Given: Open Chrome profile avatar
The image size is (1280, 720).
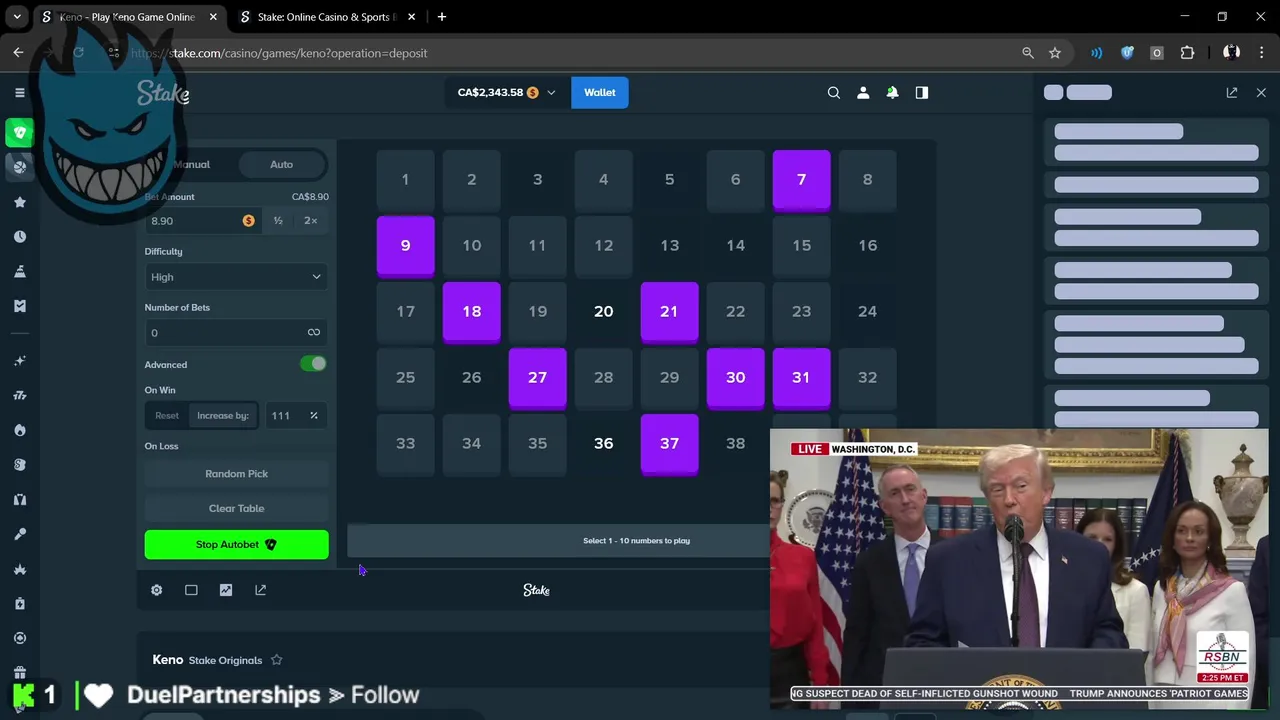Looking at the screenshot, I should (1232, 53).
